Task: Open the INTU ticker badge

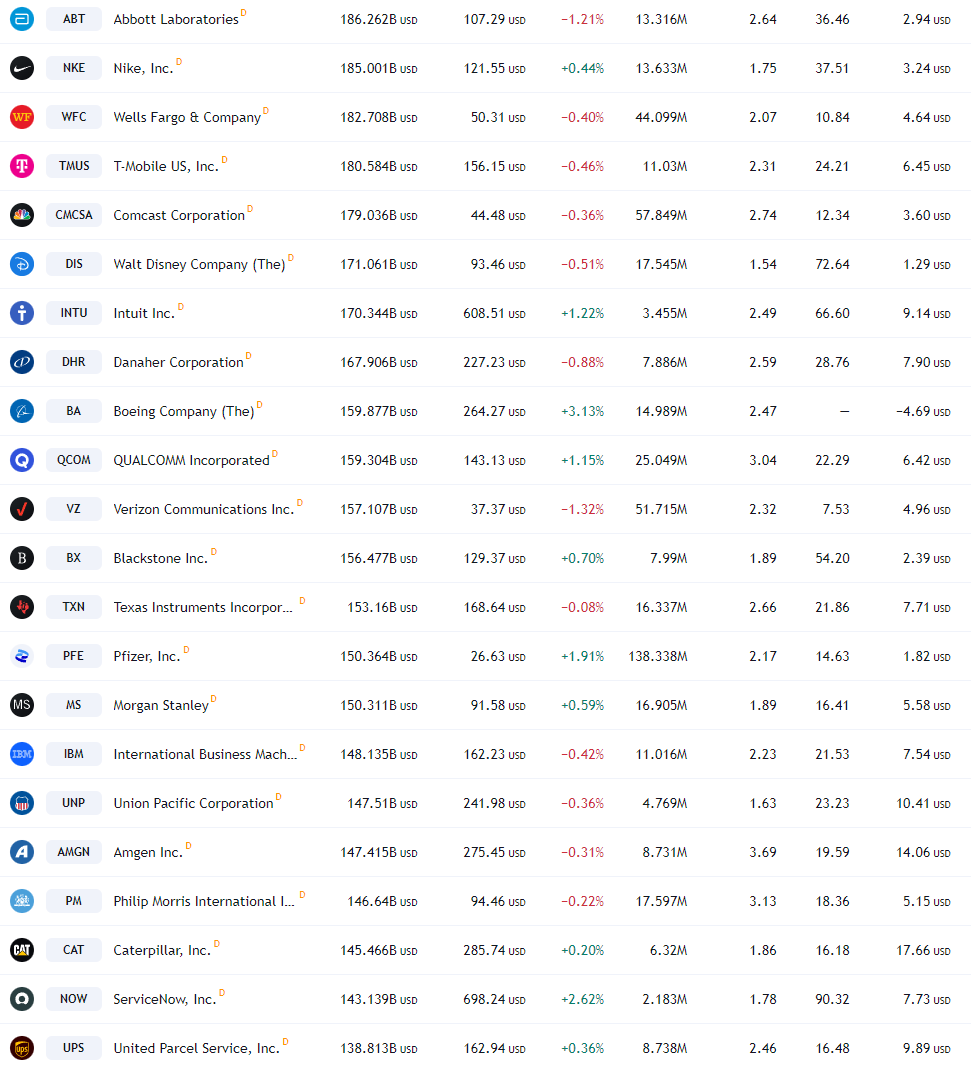Action: [x=74, y=313]
